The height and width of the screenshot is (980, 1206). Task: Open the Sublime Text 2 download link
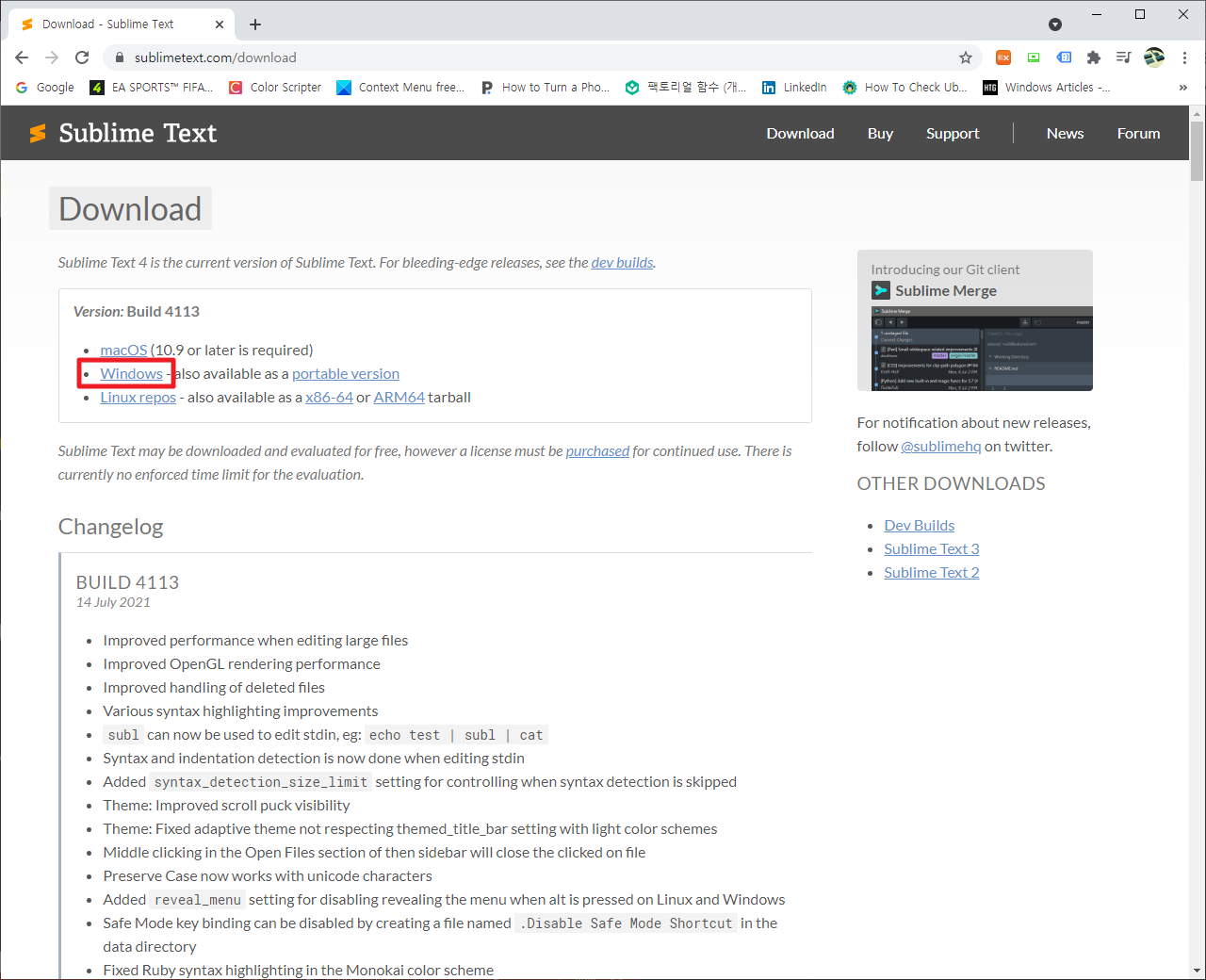pos(931,573)
